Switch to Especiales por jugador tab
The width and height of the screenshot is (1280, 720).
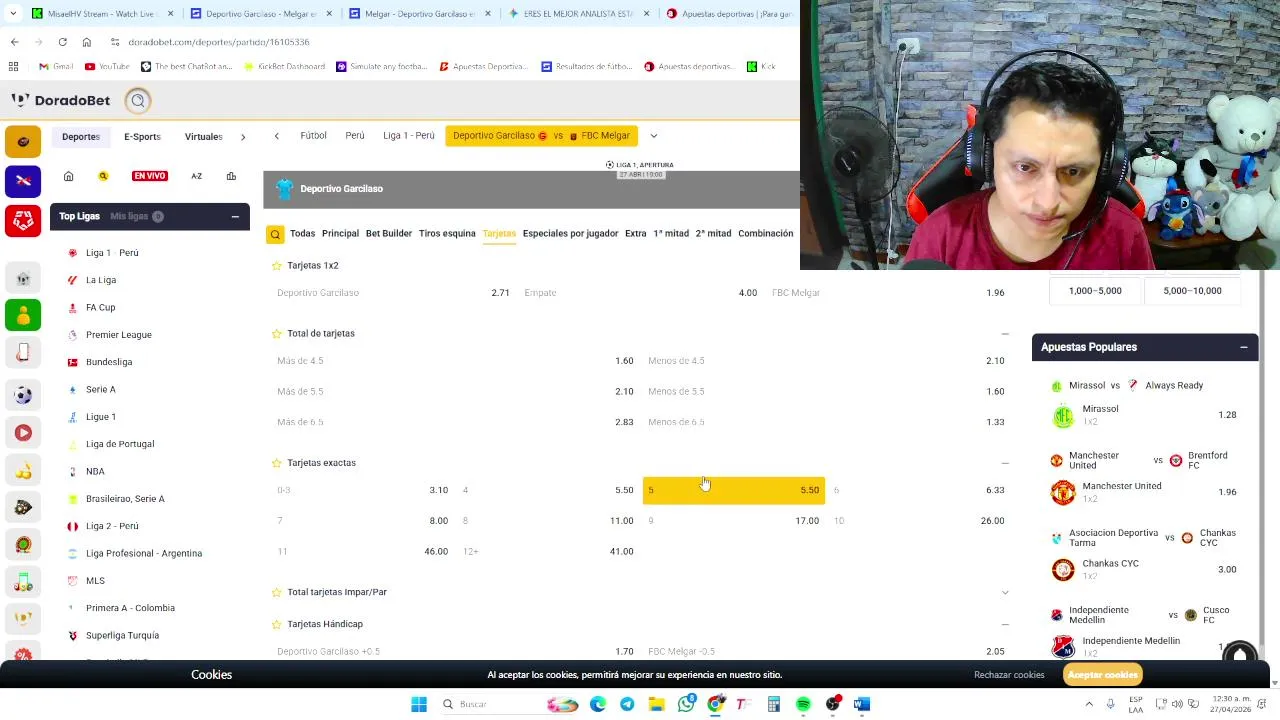[x=570, y=234]
